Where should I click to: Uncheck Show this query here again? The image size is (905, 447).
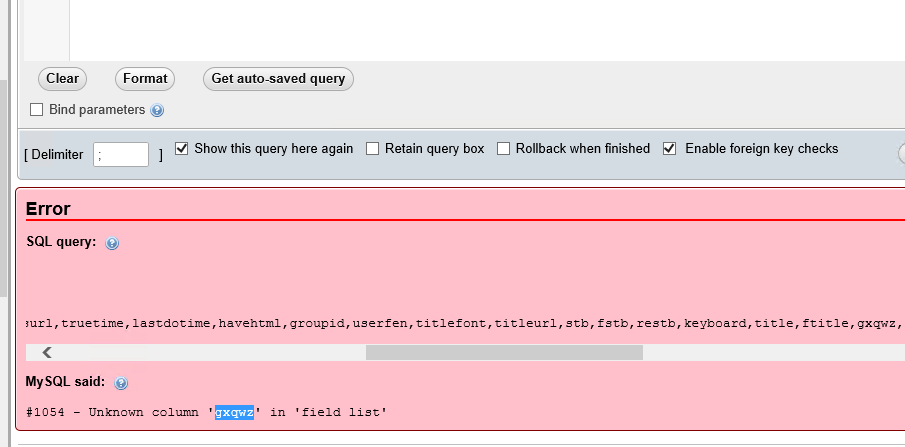(182, 149)
